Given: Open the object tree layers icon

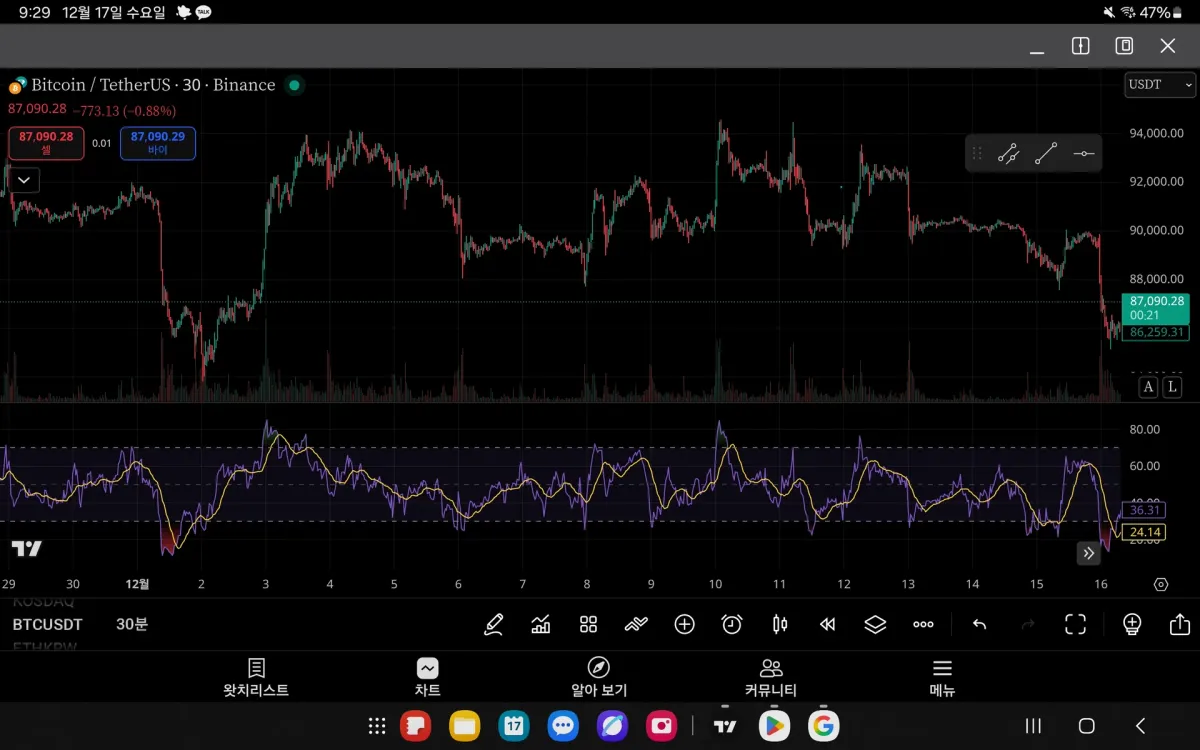Looking at the screenshot, I should 875,625.
